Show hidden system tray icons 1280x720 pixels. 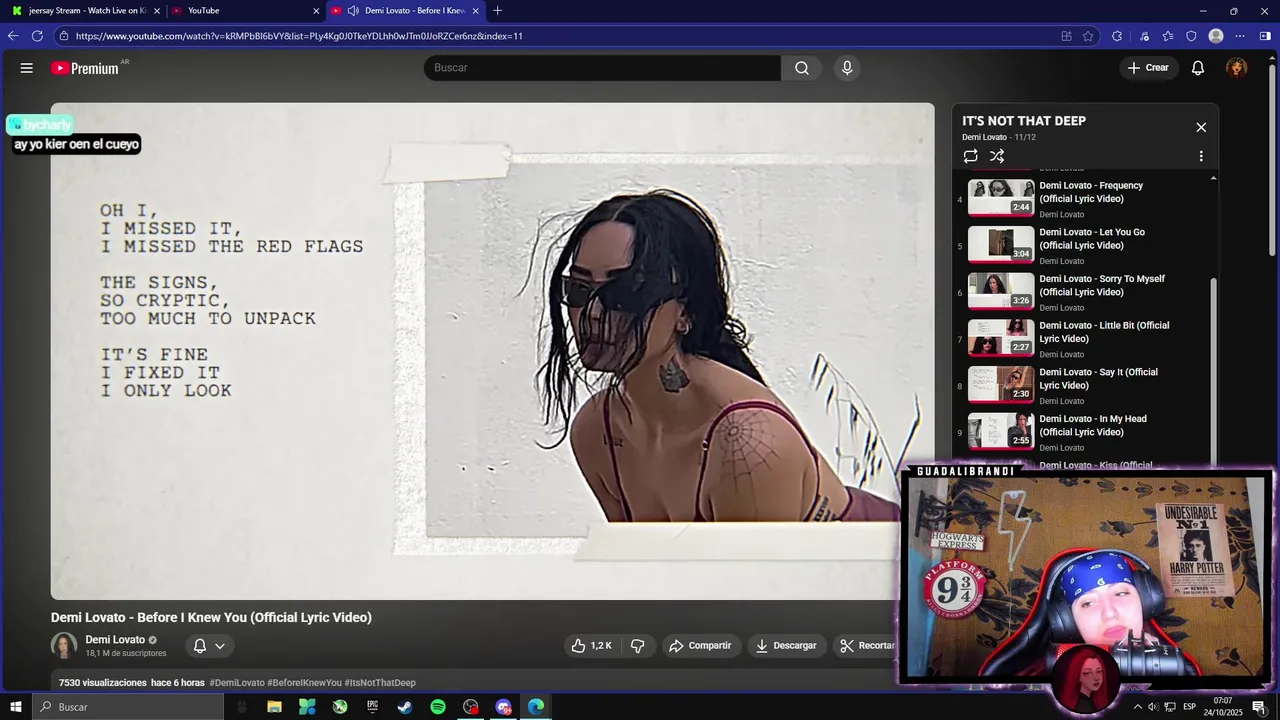click(1137, 707)
